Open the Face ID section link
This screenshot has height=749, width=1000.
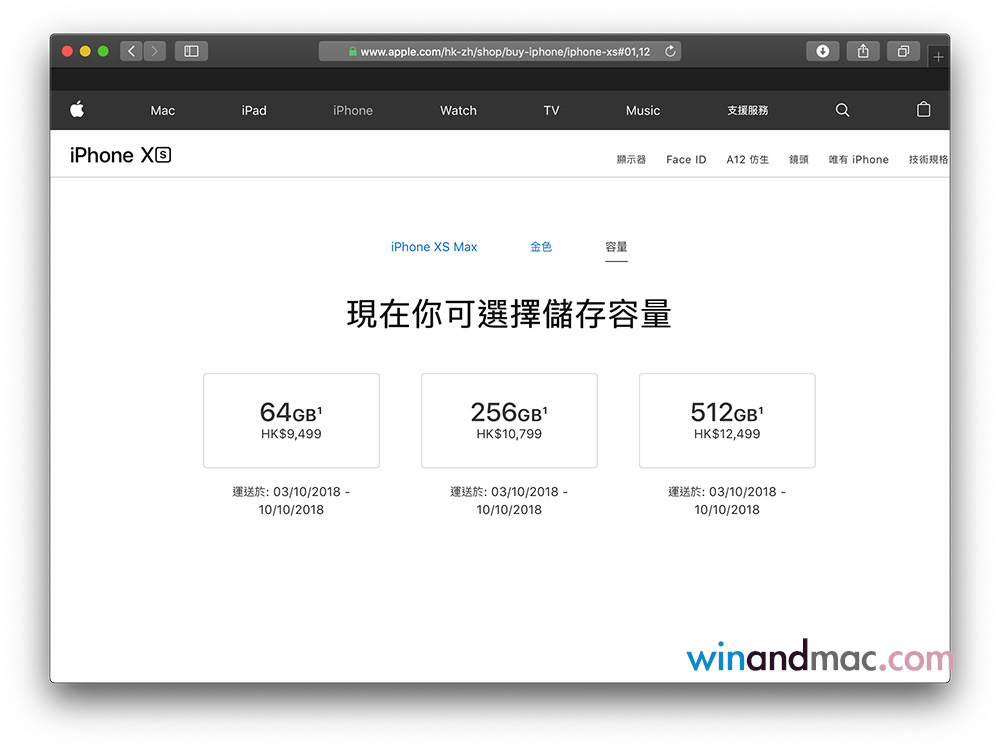[686, 159]
